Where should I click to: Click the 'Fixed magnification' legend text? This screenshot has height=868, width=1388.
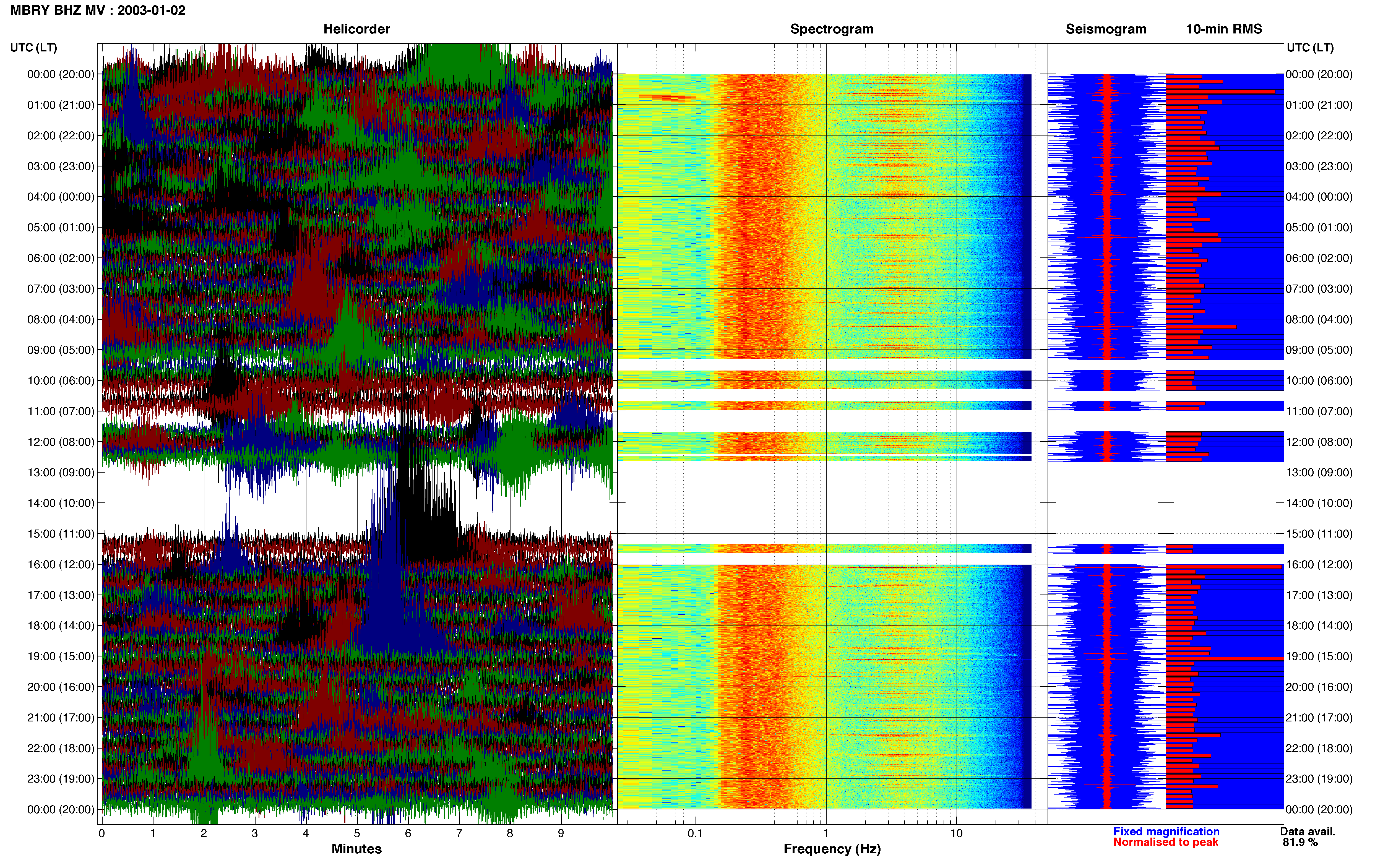click(1166, 831)
